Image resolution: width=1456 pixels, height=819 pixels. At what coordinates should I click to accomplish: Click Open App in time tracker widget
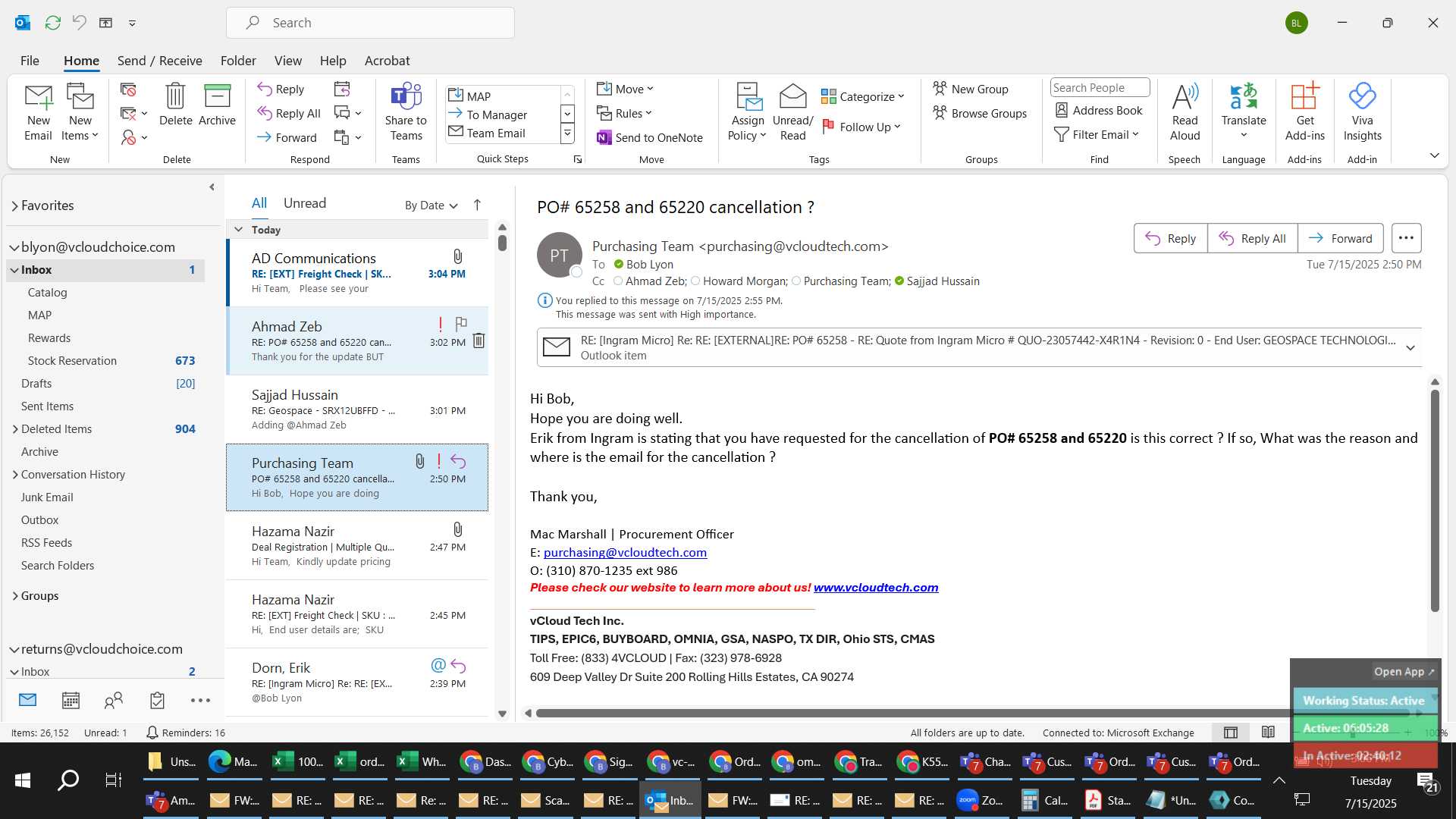point(1404,671)
